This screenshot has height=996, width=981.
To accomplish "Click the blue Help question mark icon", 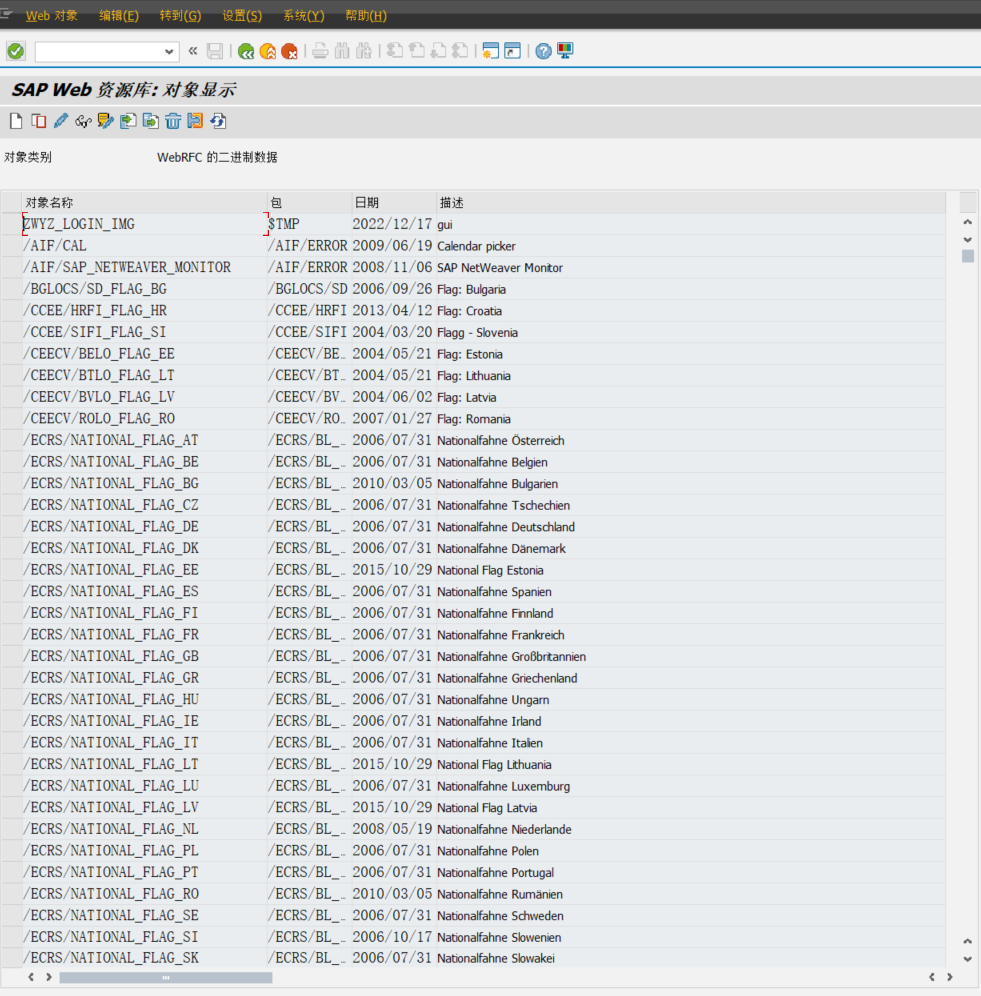I will click(543, 51).
